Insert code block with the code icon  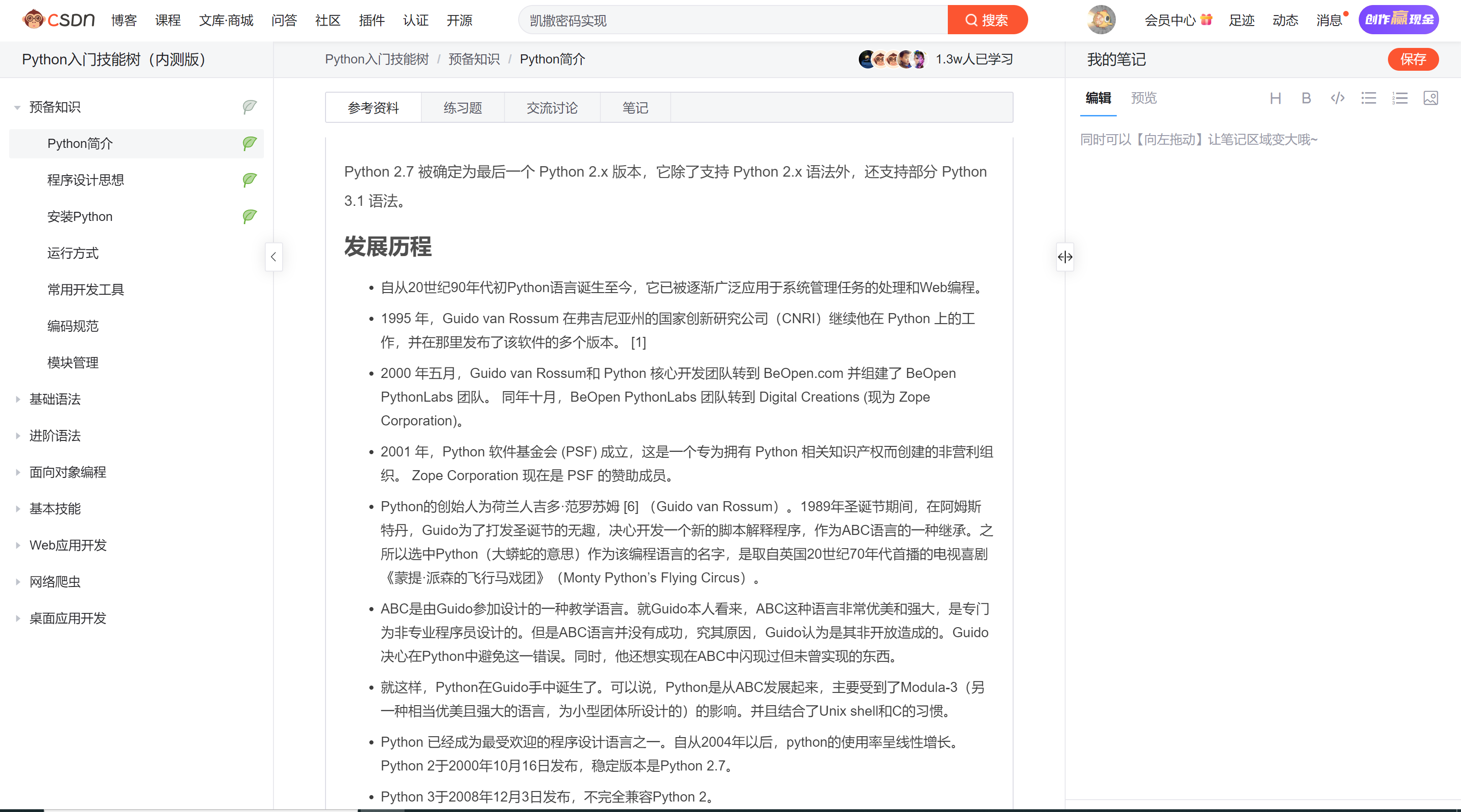[1337, 98]
